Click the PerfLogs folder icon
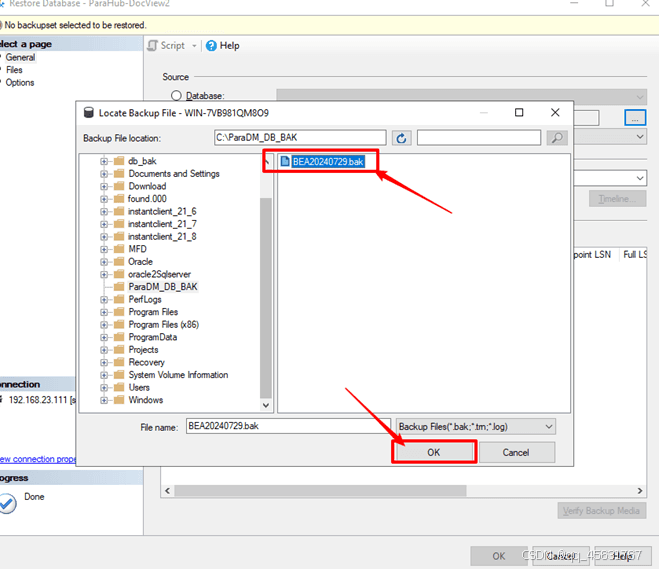Image resolution: width=659 pixels, height=569 pixels. coord(119,299)
